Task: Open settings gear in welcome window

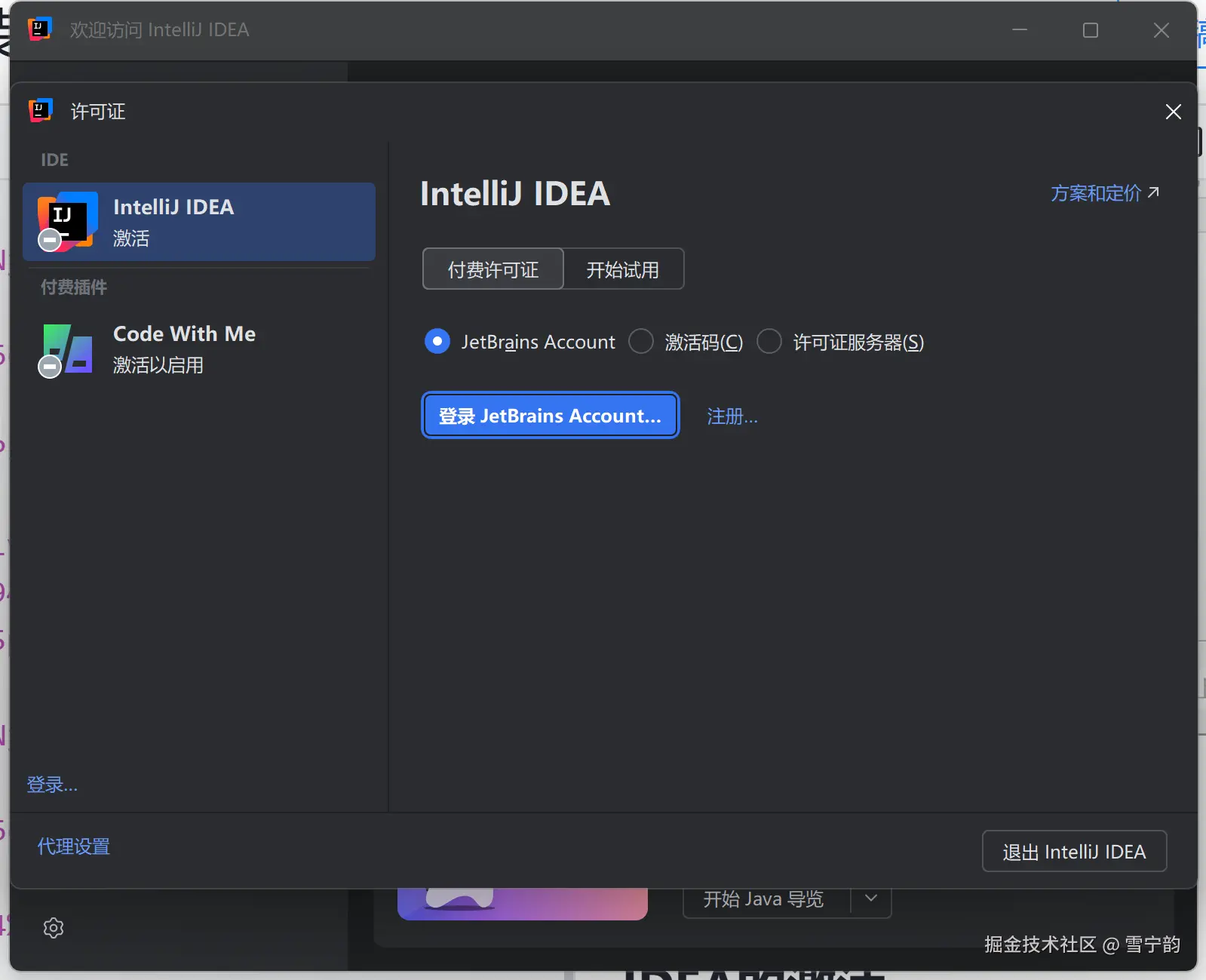Action: tap(54, 928)
